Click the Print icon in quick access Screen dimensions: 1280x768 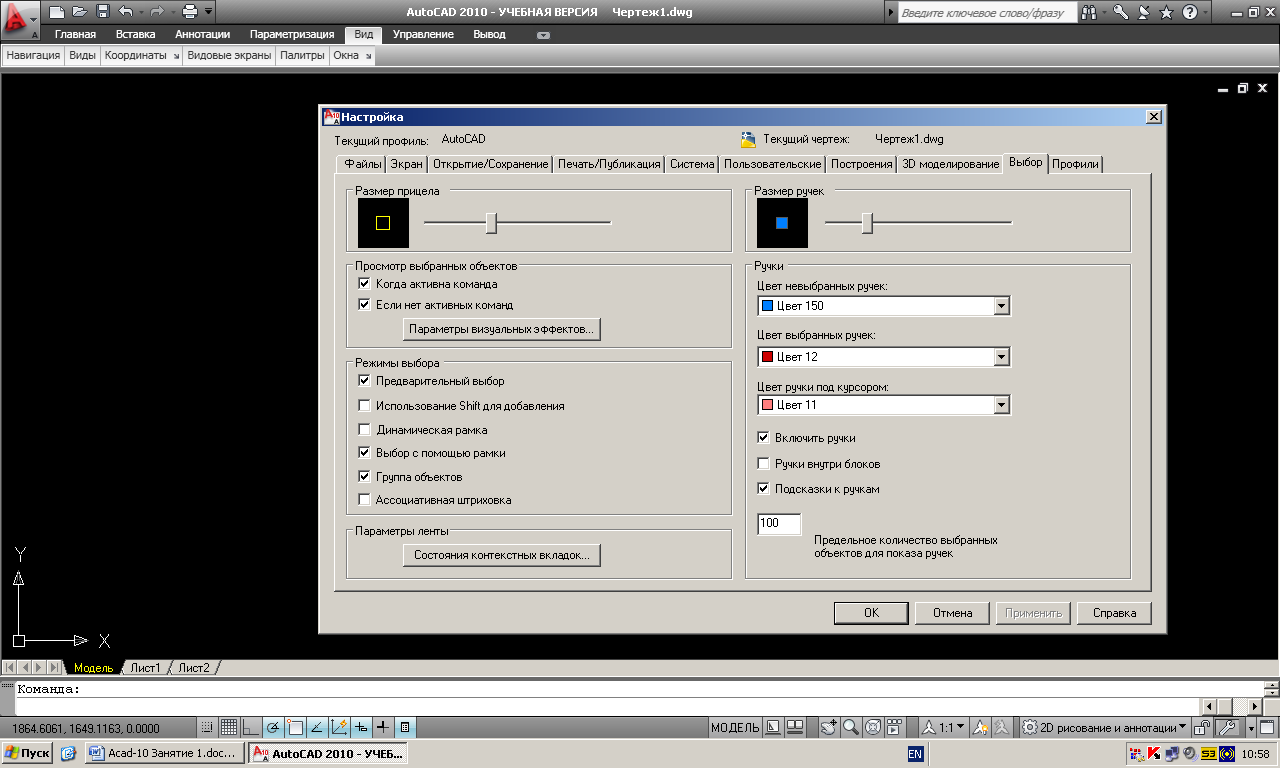tap(190, 12)
